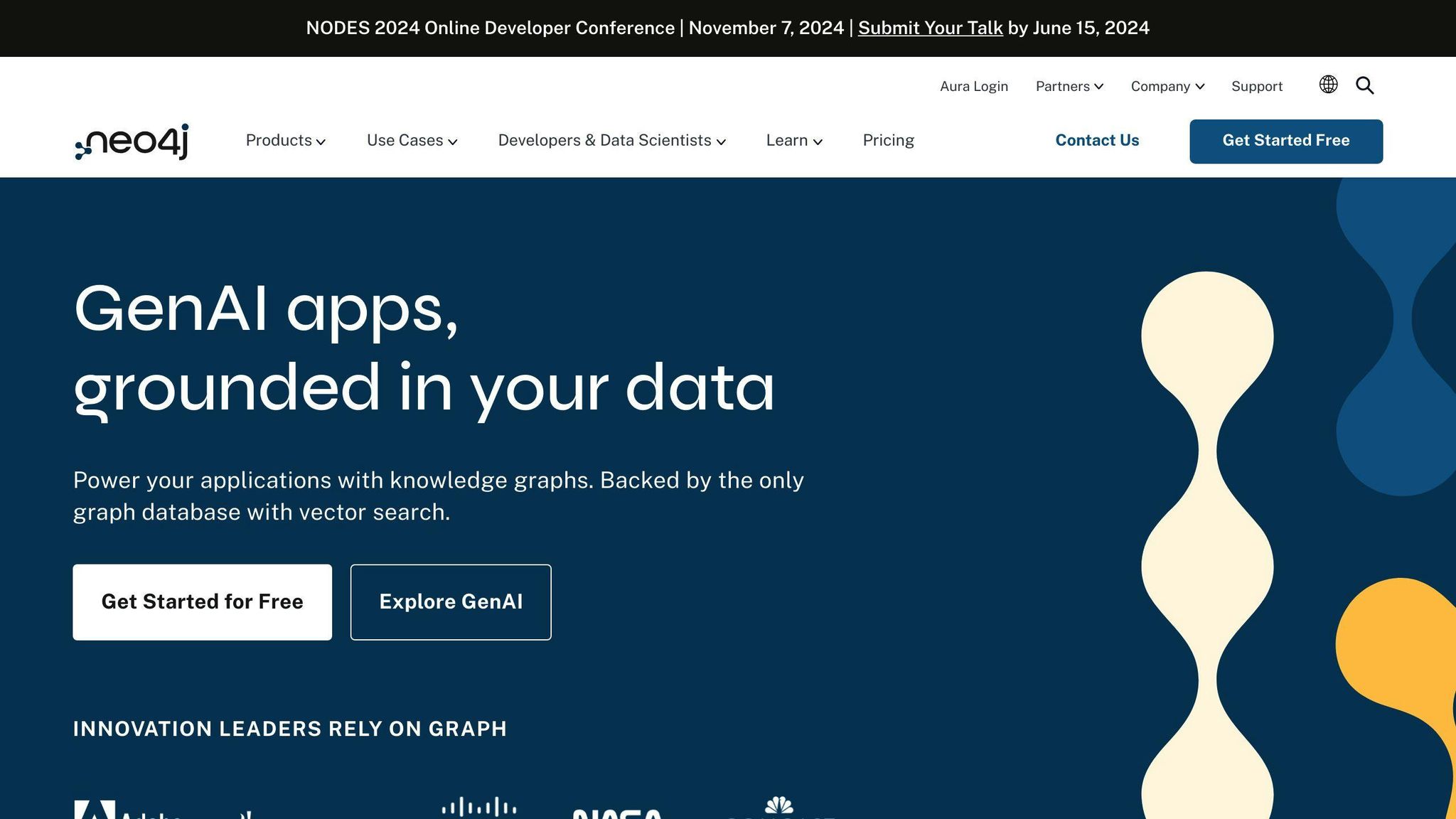Click Contact Us
1456x819 pixels.
(x=1097, y=140)
